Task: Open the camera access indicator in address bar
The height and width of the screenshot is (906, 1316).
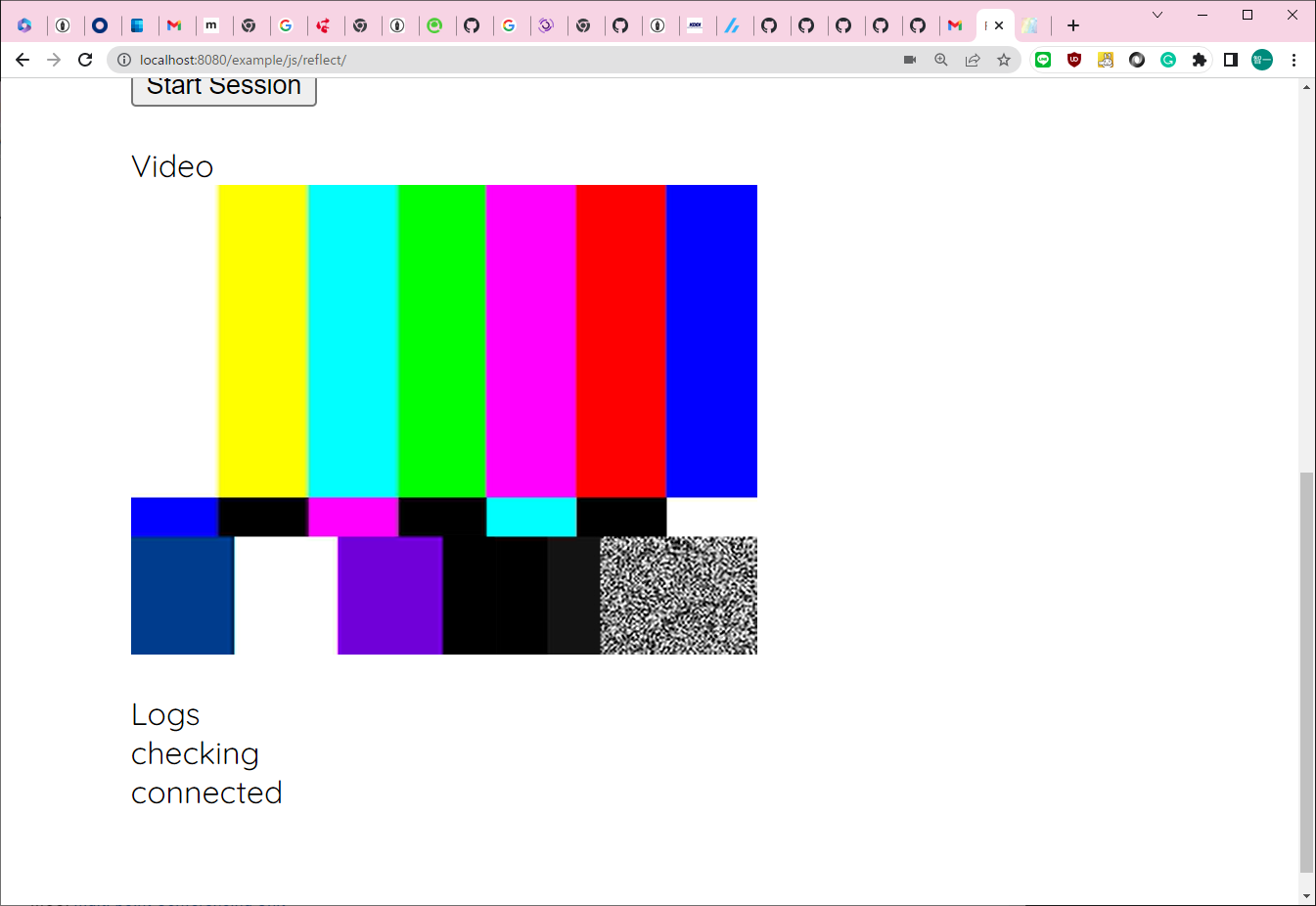Action: pyautogui.click(x=909, y=60)
